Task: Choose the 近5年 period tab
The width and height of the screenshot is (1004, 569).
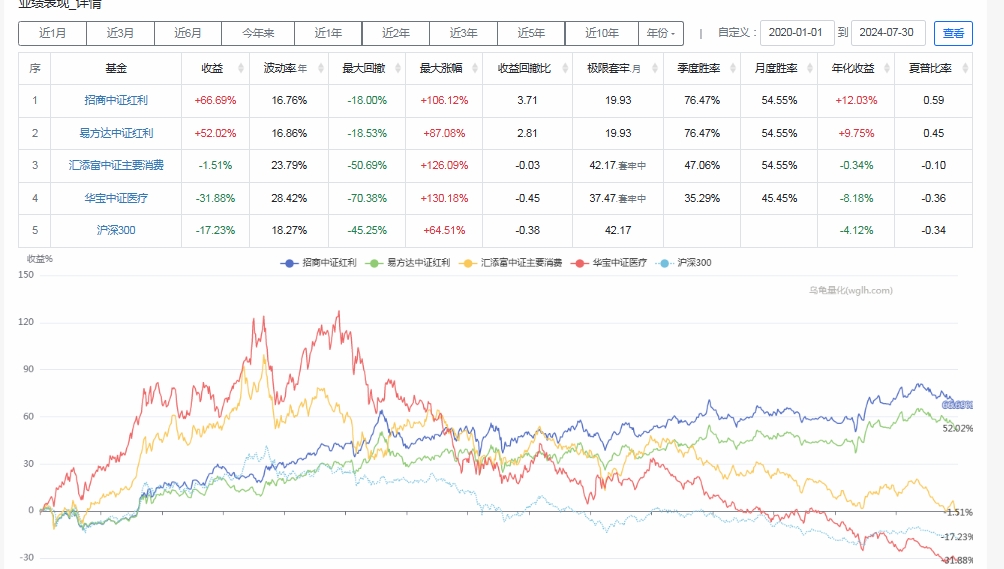Action: coord(530,33)
